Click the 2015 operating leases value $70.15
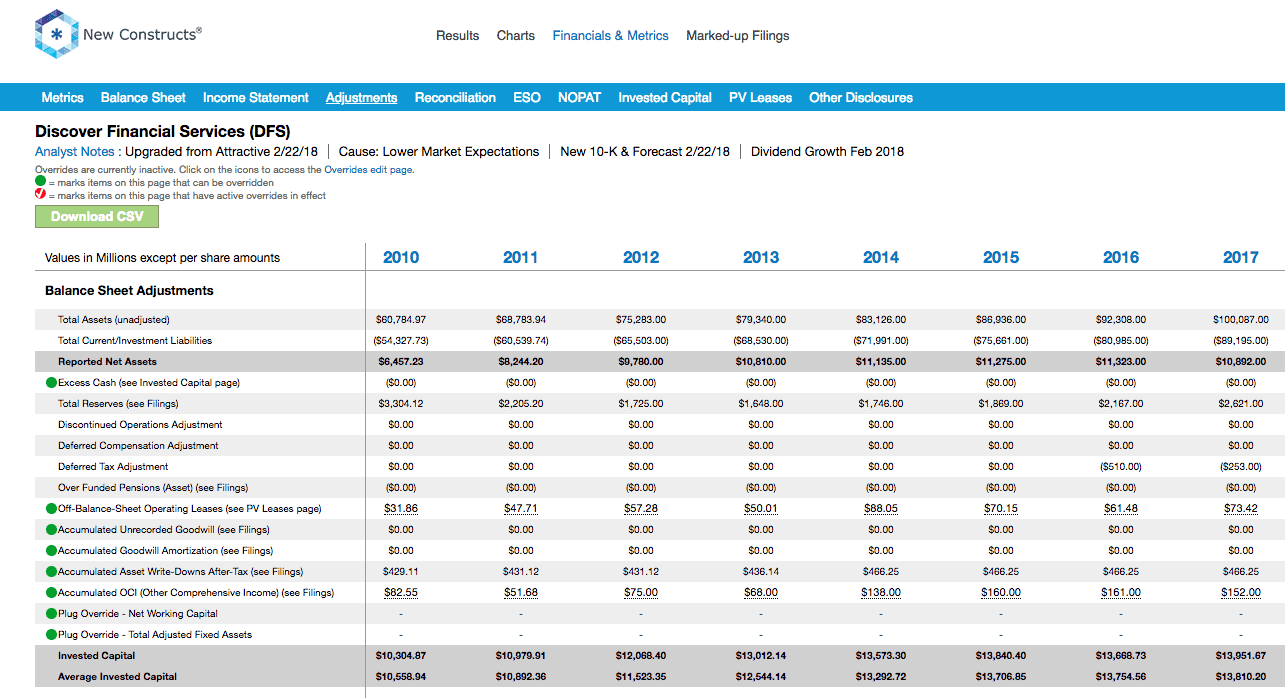Screen dimensions: 1285x698 coord(1001,509)
